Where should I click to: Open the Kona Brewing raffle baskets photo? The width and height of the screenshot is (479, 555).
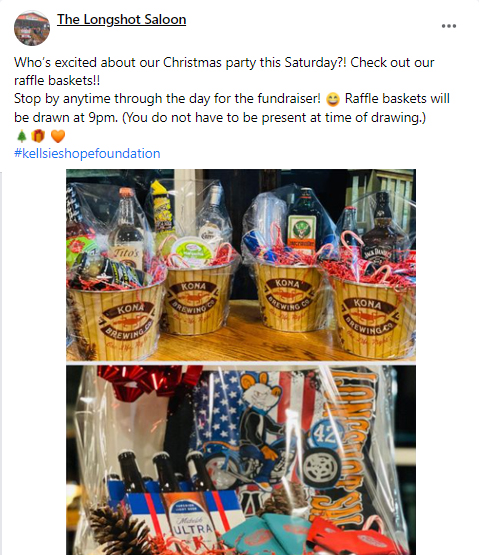(241, 265)
